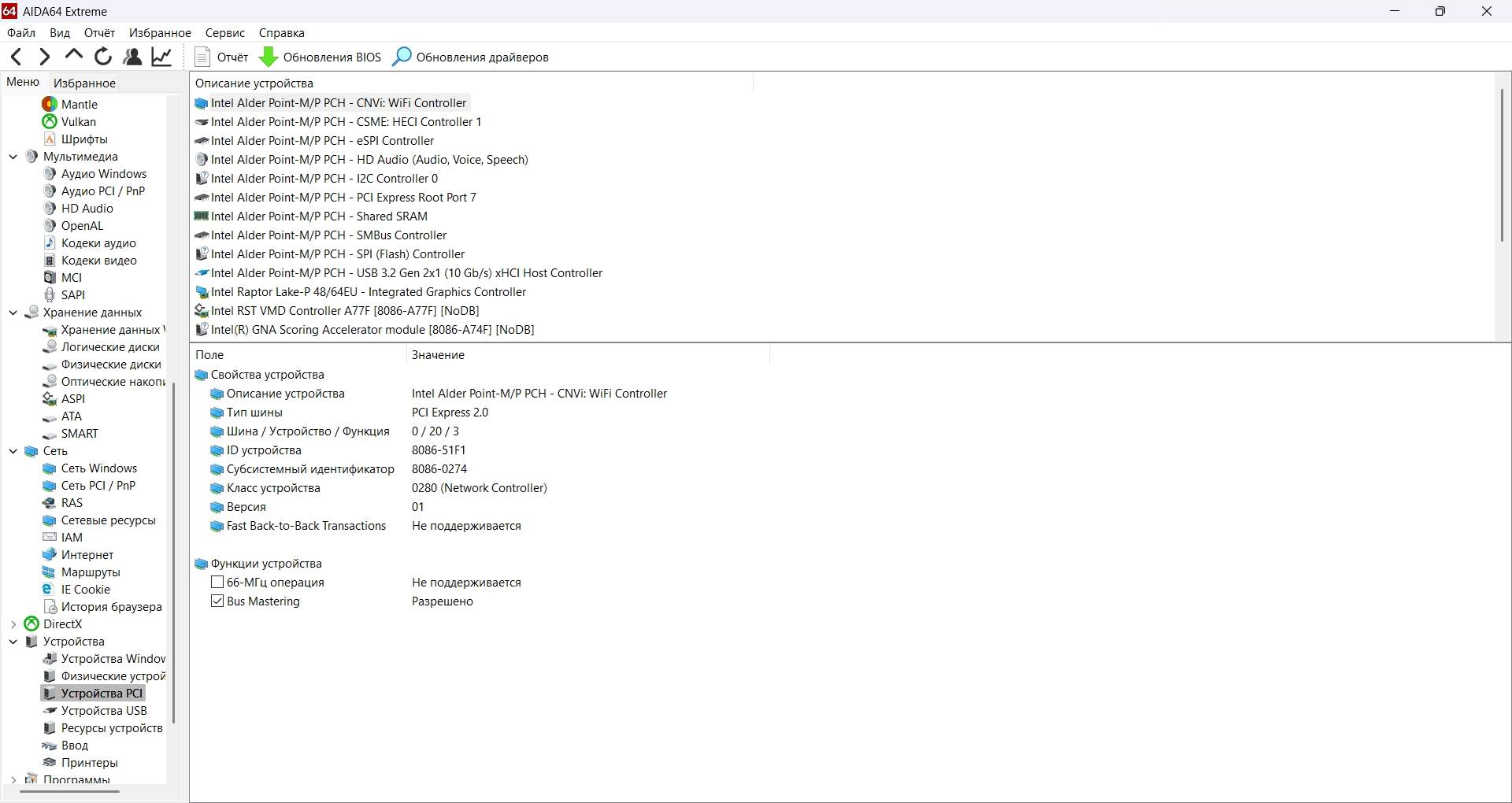The image size is (1512, 803).
Task: Select the USB 3.2 Gen 2x1 xHCI Host Controller row
Action: click(x=406, y=273)
